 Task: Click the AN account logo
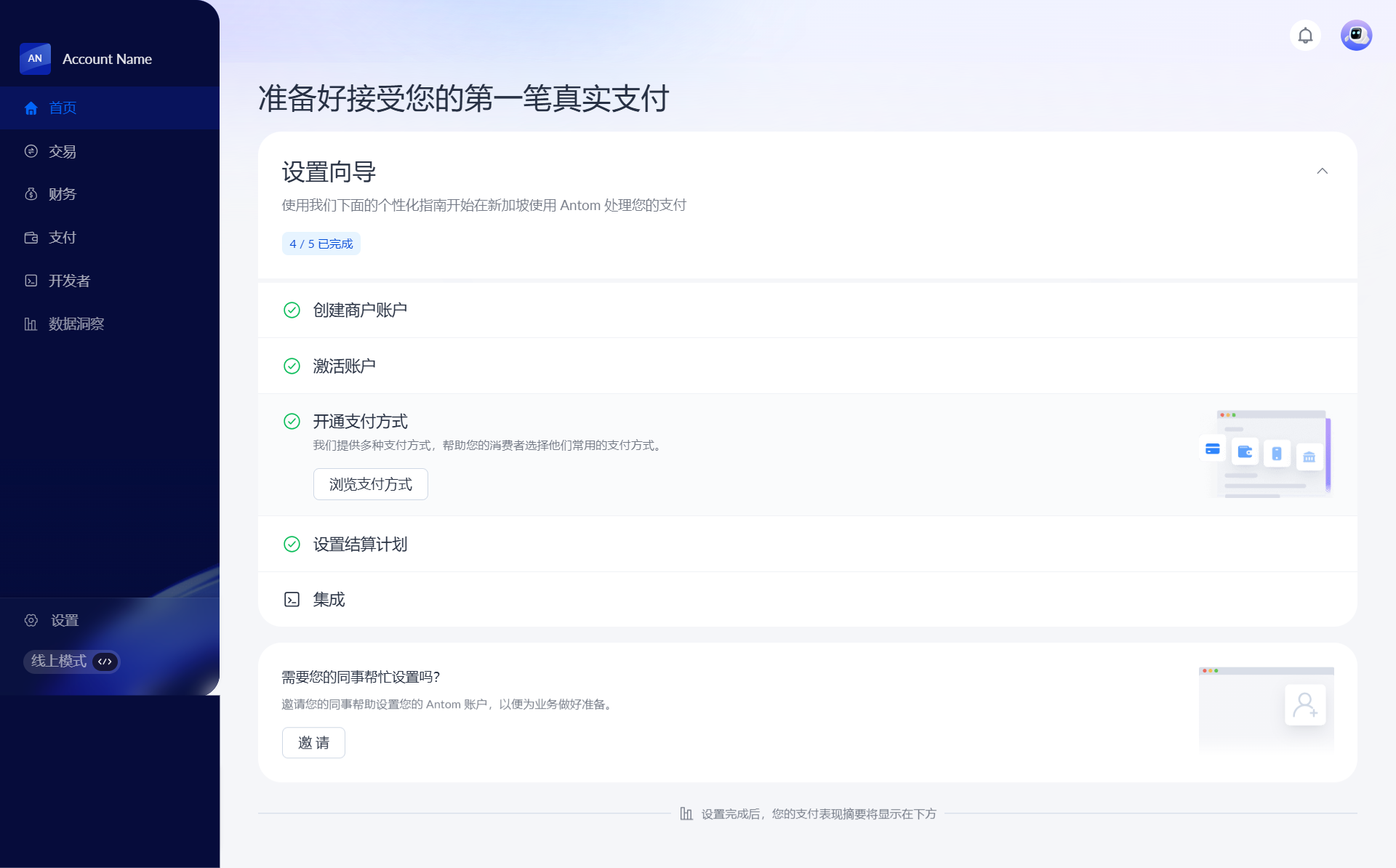35,58
